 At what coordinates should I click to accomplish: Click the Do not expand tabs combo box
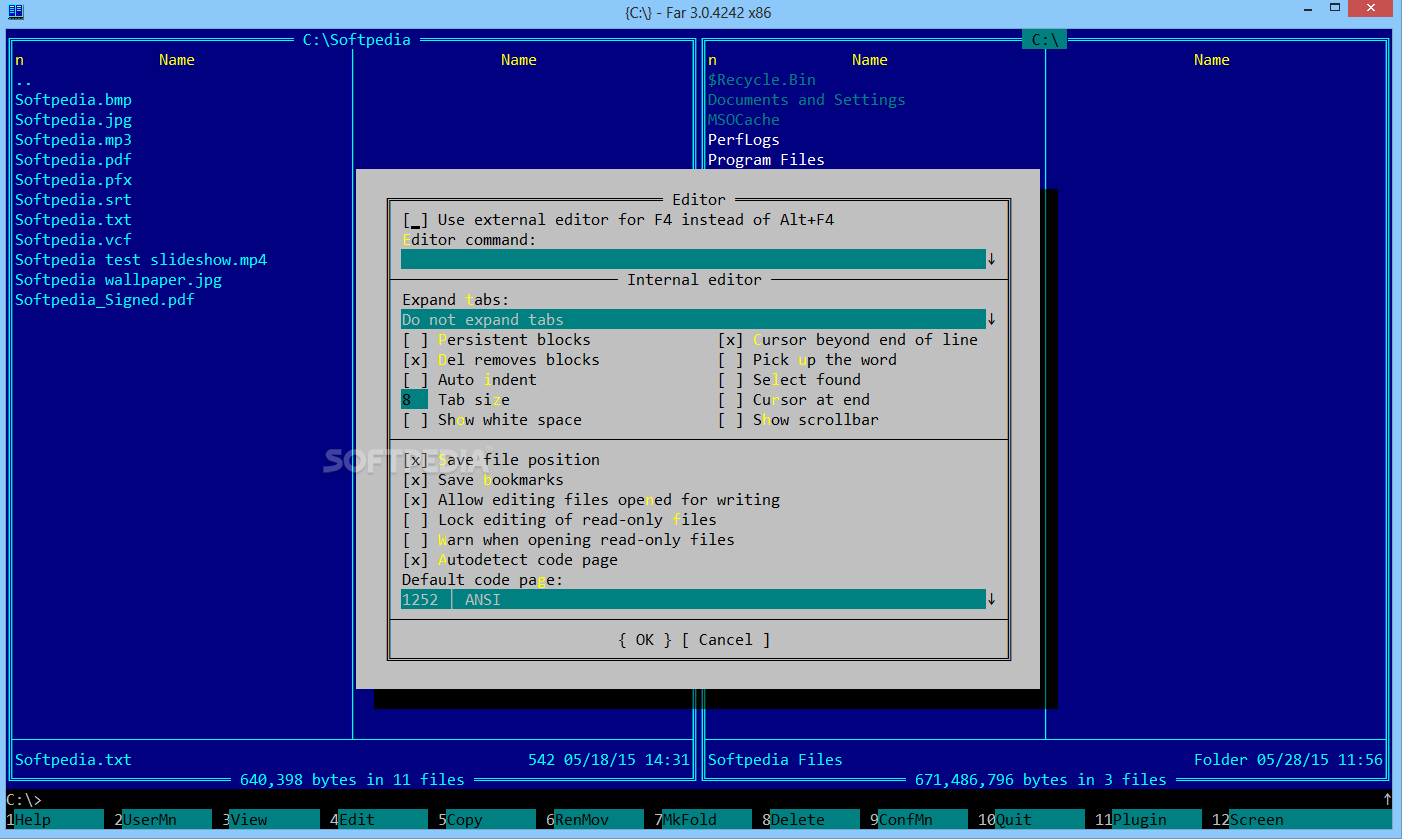(x=693, y=320)
